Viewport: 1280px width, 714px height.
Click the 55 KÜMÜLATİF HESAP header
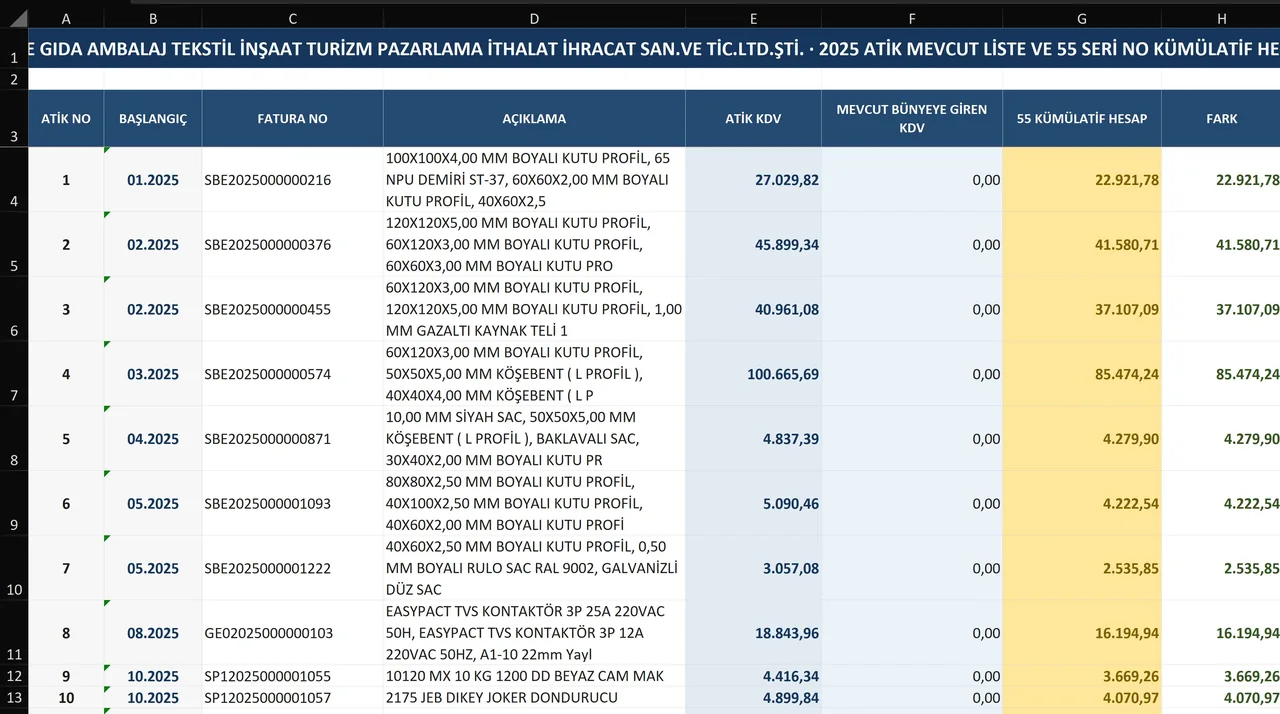tap(1082, 118)
